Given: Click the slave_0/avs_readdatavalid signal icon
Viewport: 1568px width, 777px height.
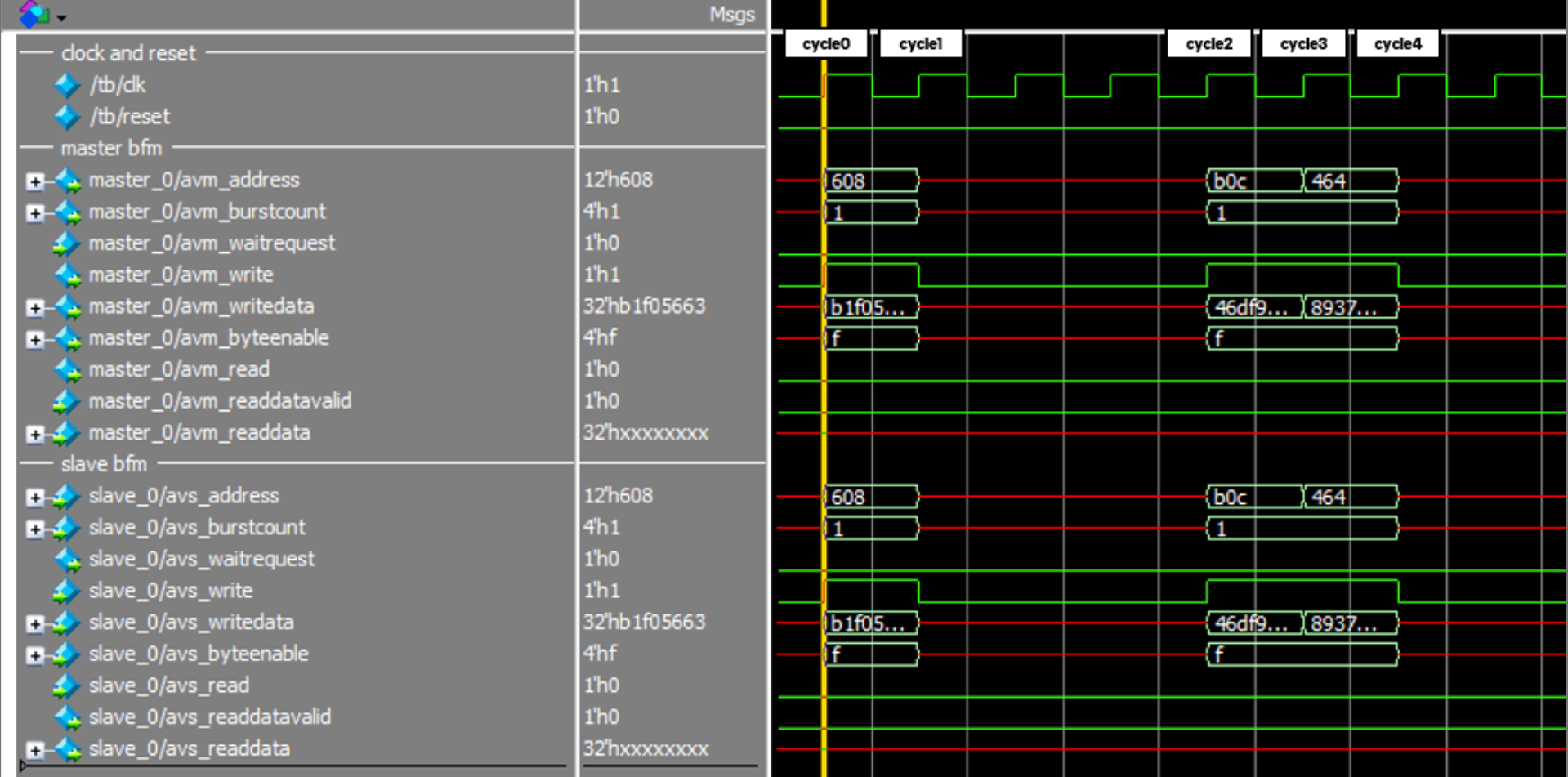Looking at the screenshot, I should 67,717.
